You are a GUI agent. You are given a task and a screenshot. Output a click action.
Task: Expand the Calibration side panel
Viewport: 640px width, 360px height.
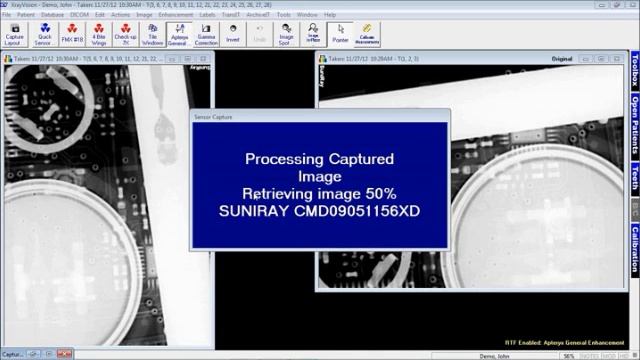click(635, 250)
